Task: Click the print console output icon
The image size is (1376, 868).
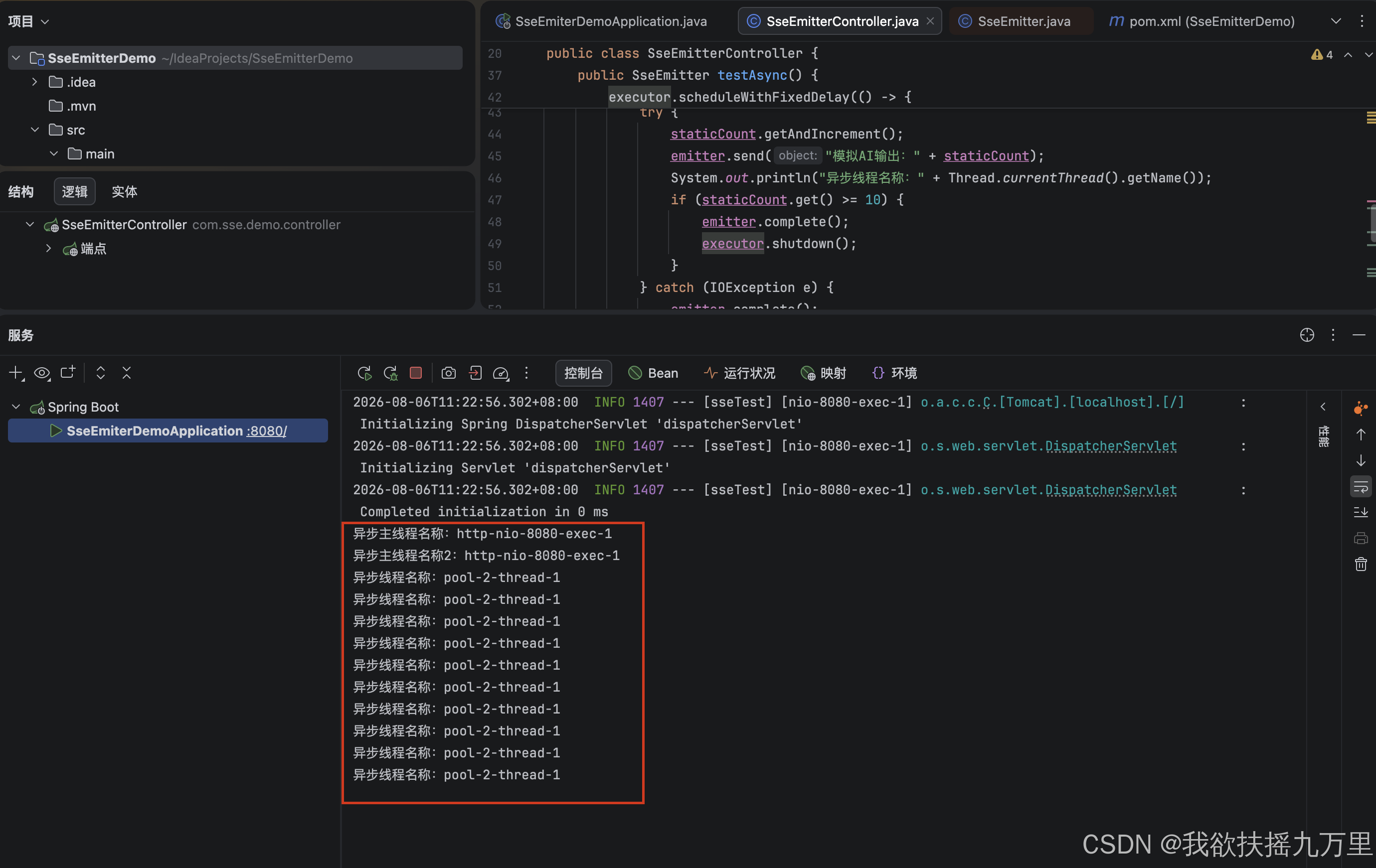Action: click(1361, 538)
